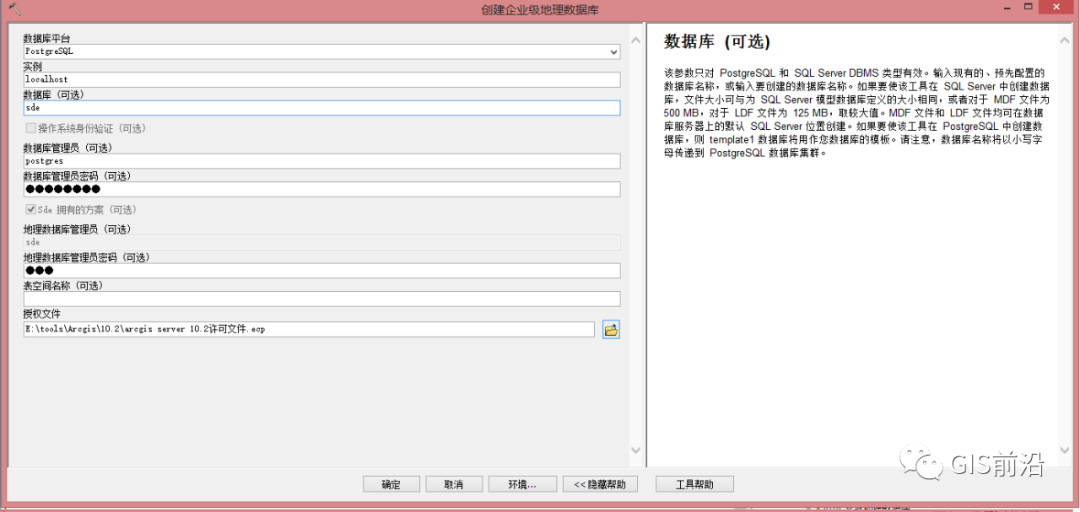Image resolution: width=1080 pixels, height=512 pixels.
Task: Click the 取消 button
Action: 453,484
